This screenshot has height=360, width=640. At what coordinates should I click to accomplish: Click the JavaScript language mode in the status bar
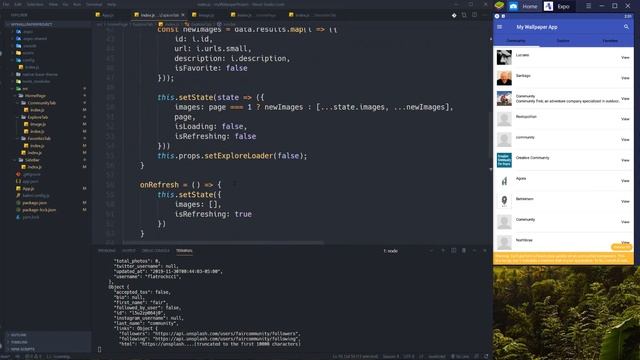coord(436,356)
